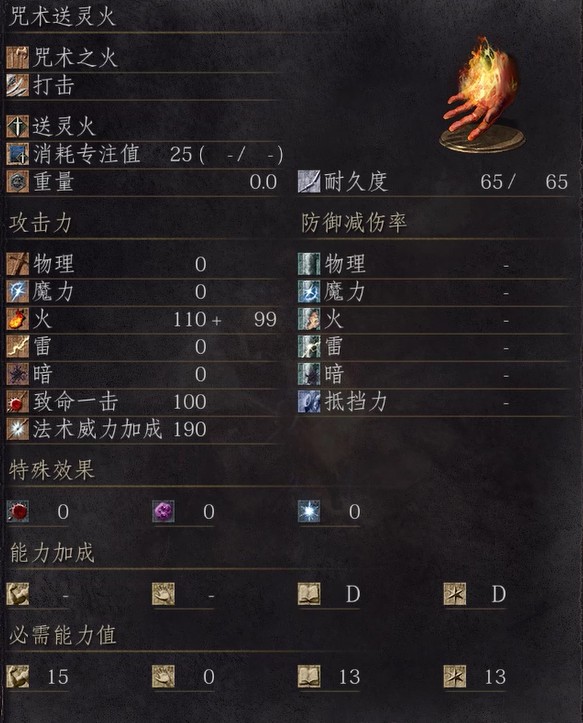Click the 耐久度 durability icon
This screenshot has height=723, width=583.
click(309, 182)
